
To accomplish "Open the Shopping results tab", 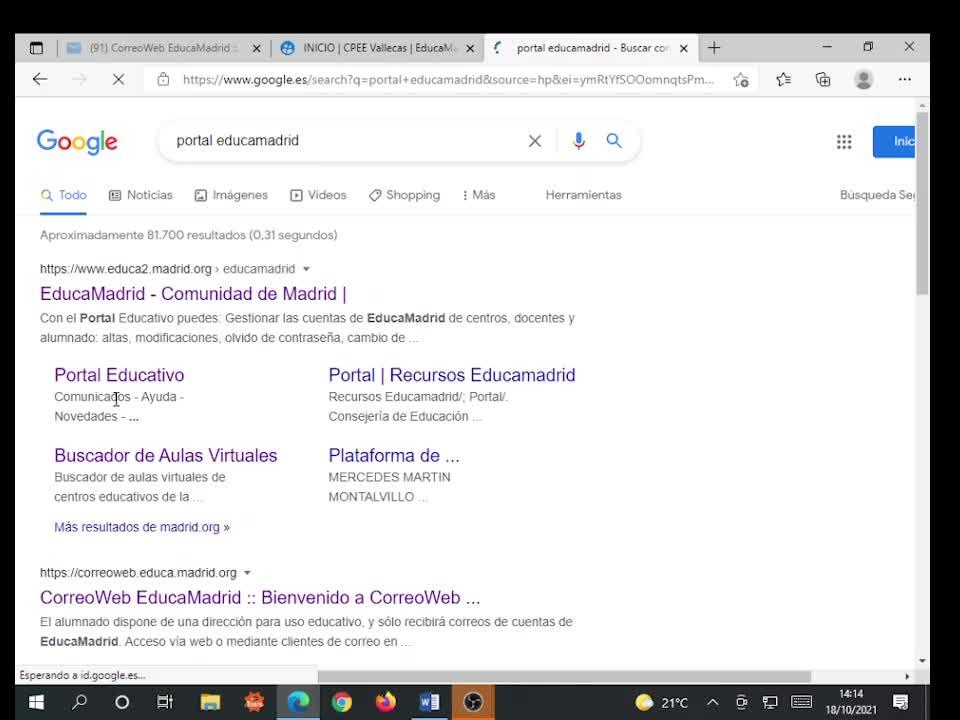I will coord(404,195).
